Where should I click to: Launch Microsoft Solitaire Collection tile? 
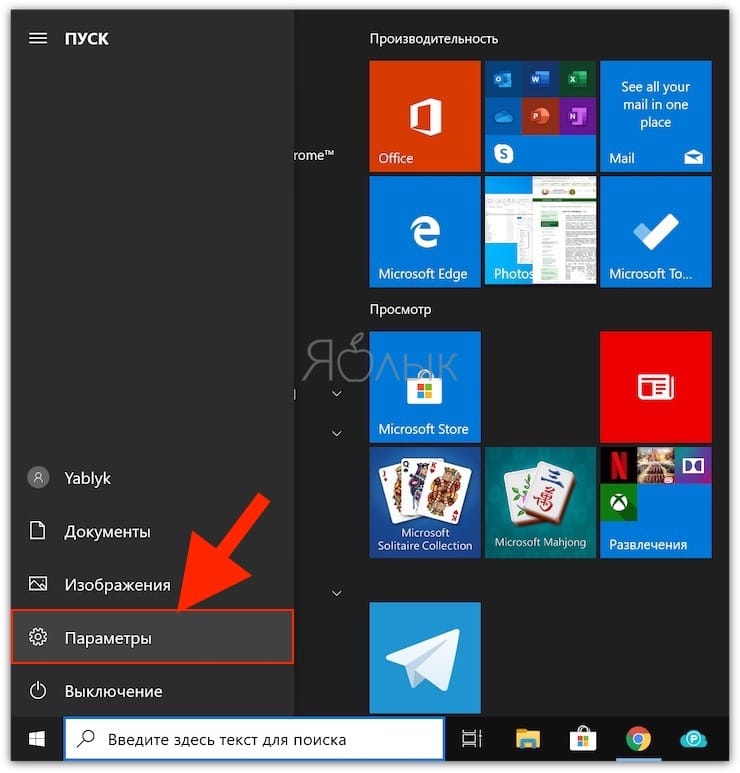[x=424, y=502]
